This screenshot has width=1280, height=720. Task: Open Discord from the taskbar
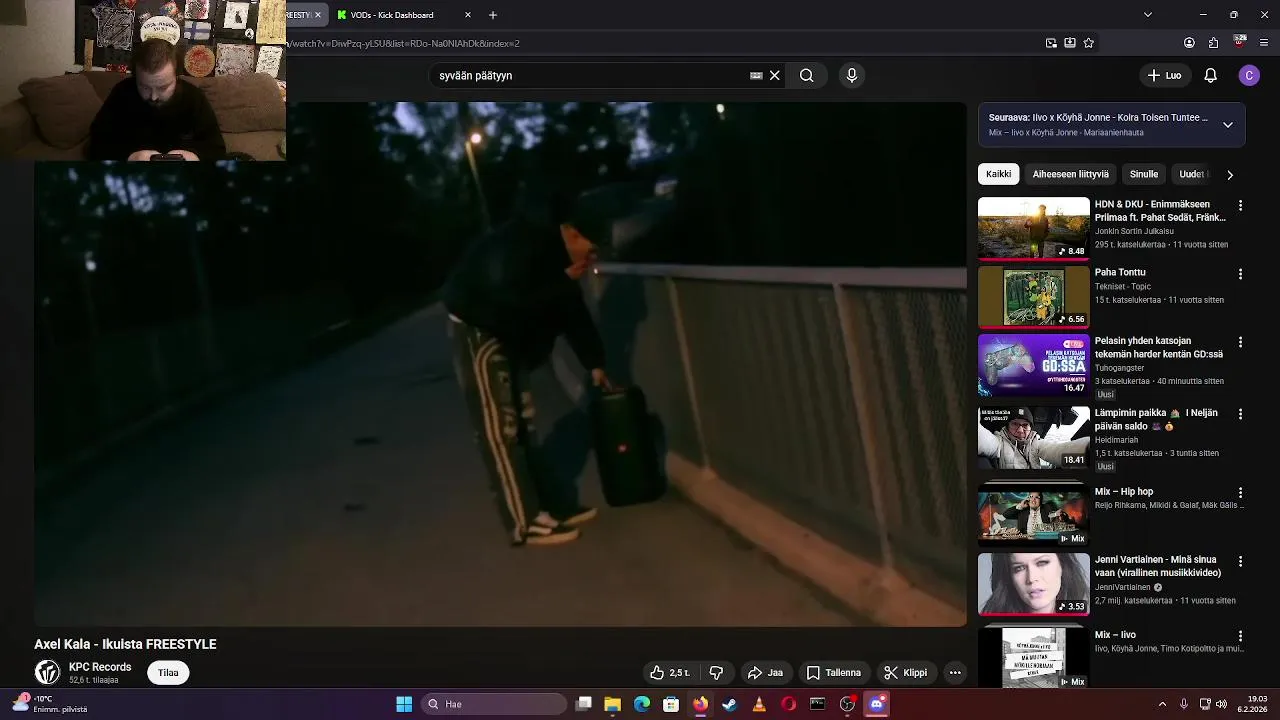click(x=877, y=704)
